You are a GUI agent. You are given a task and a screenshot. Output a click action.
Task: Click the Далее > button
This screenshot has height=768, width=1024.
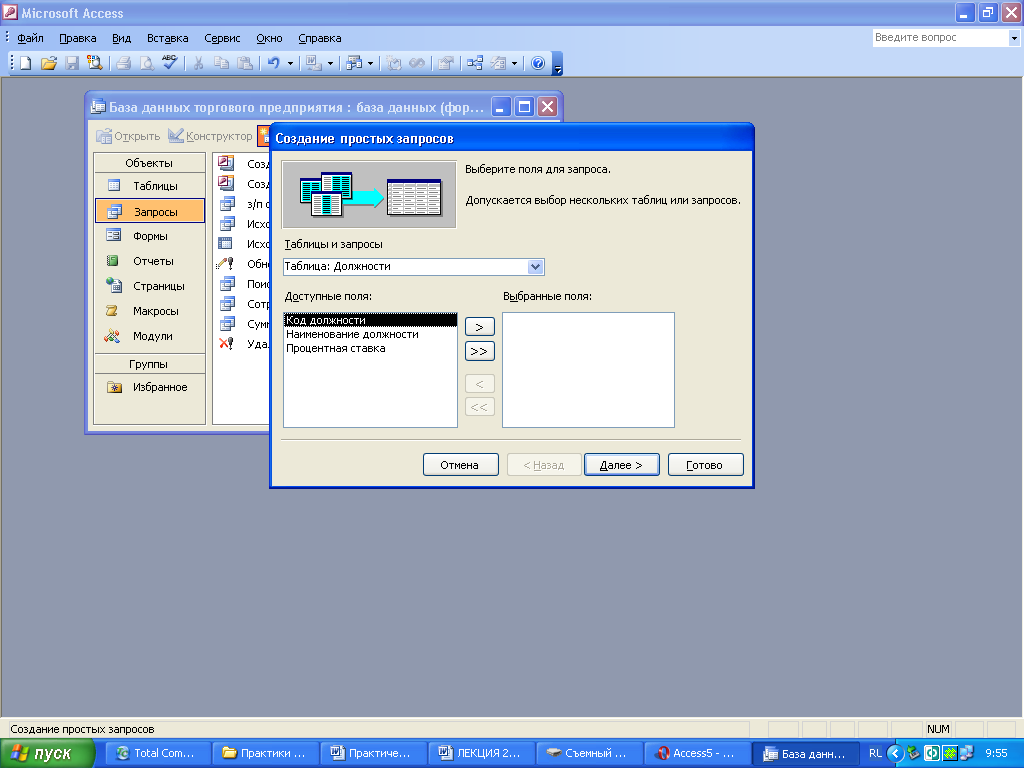click(x=622, y=465)
